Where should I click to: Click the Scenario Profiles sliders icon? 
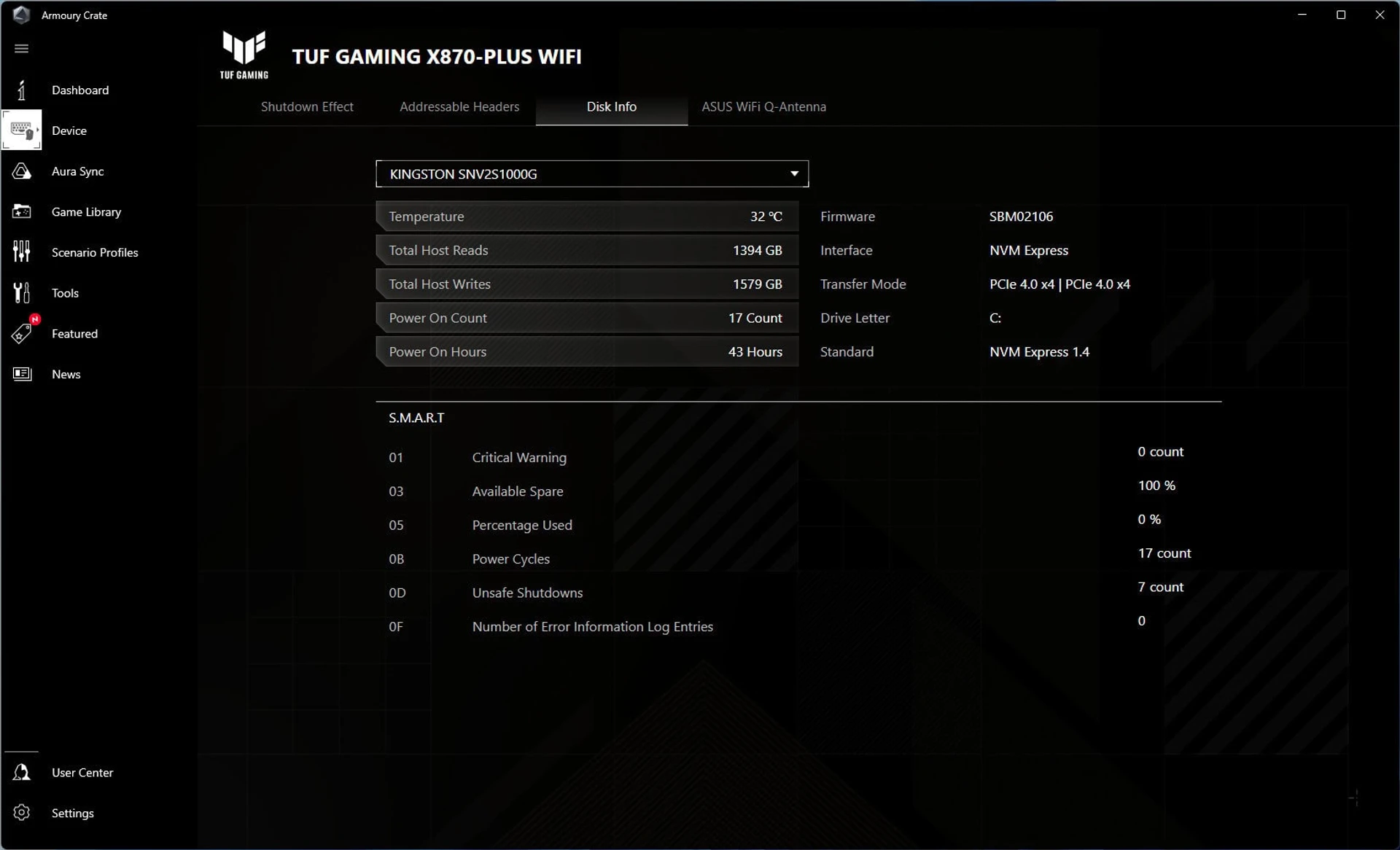click(x=21, y=252)
